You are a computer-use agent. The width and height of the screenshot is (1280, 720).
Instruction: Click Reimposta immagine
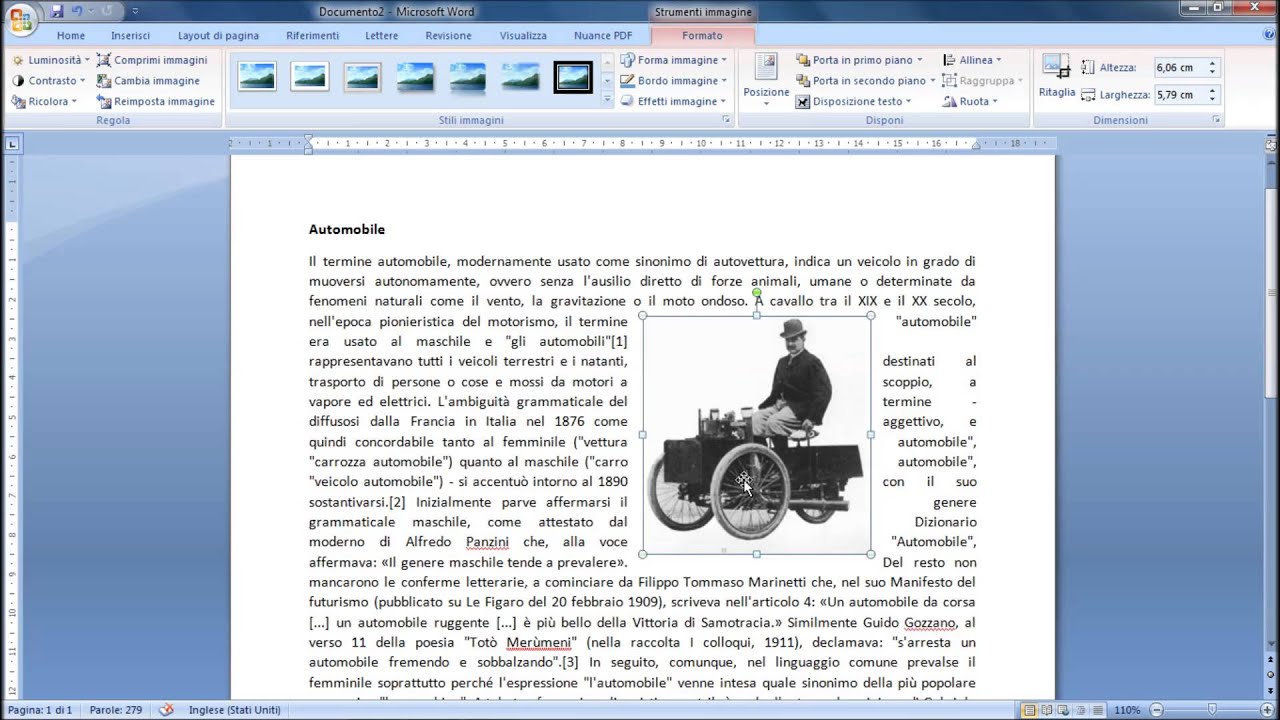(x=156, y=101)
